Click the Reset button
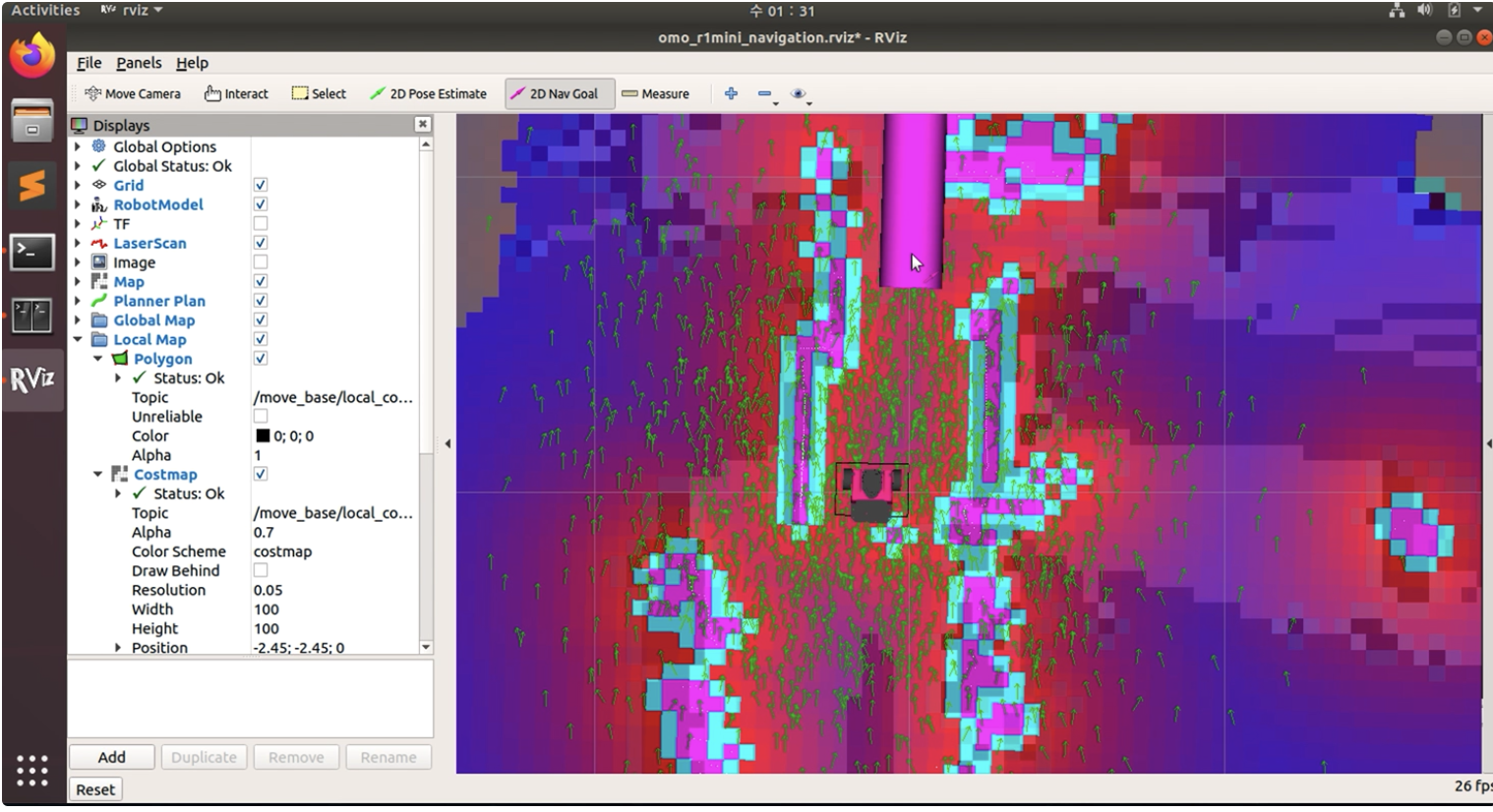Image resolution: width=1493 pixels, height=812 pixels. pyautogui.click(x=95, y=789)
